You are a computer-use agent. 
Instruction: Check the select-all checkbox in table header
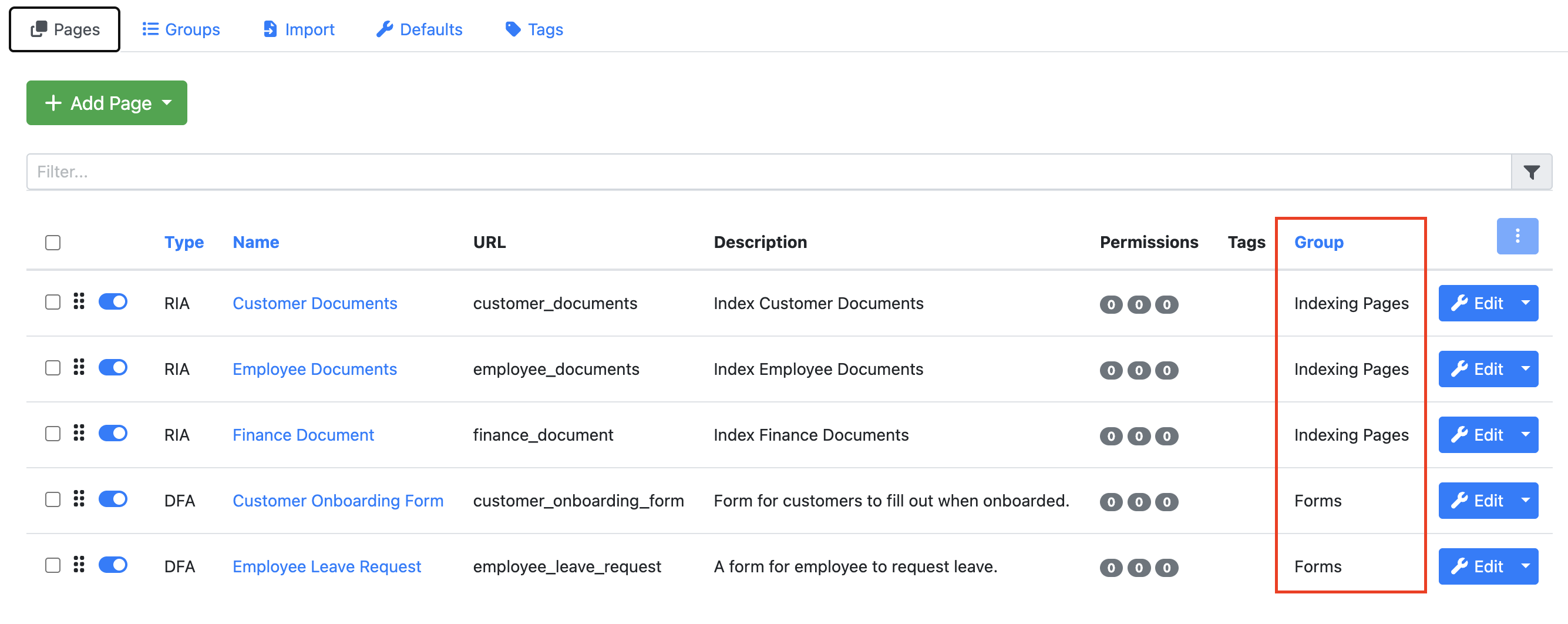click(x=53, y=242)
